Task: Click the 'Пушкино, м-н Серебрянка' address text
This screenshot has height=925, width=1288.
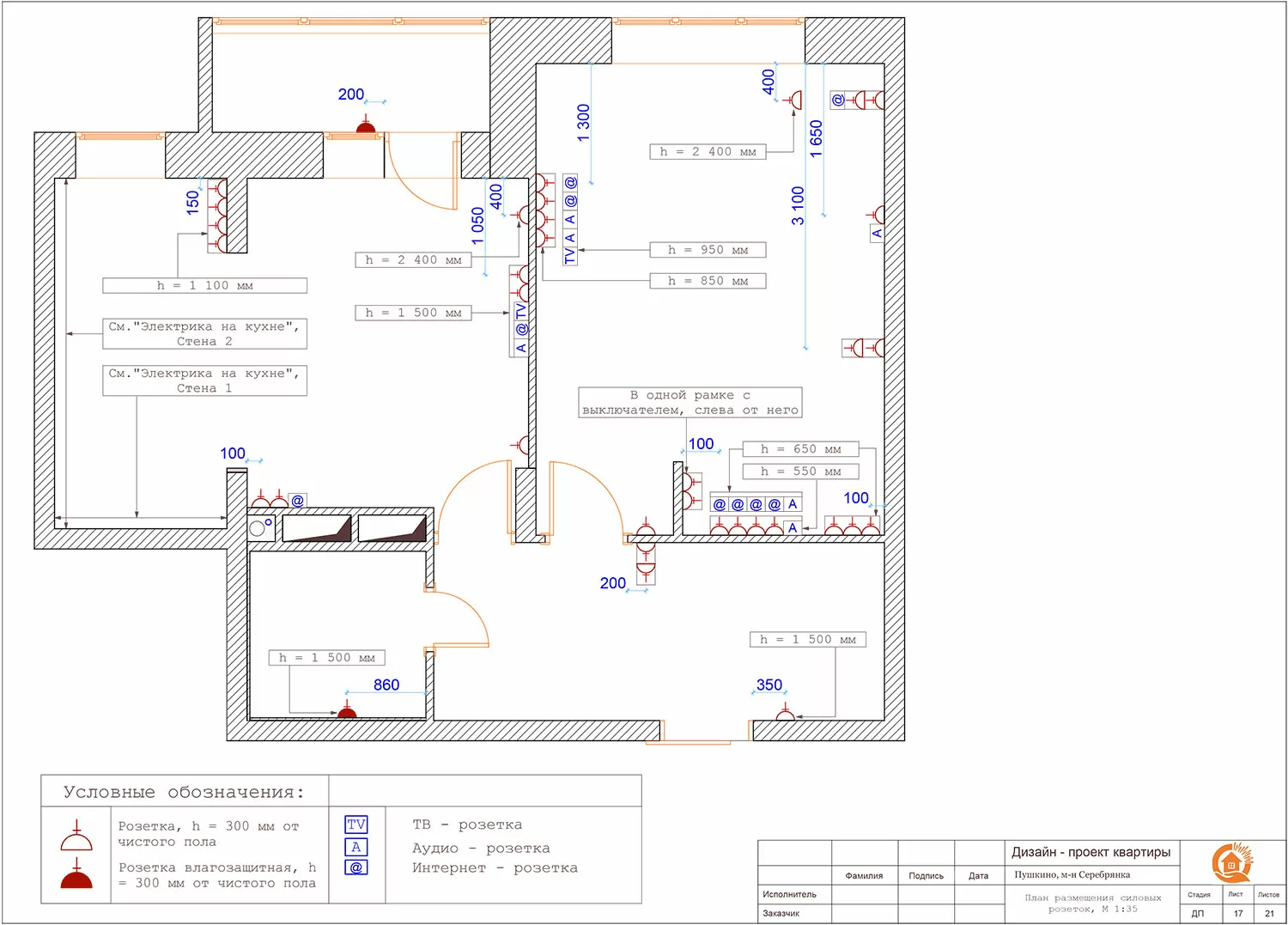Action: [1072, 874]
